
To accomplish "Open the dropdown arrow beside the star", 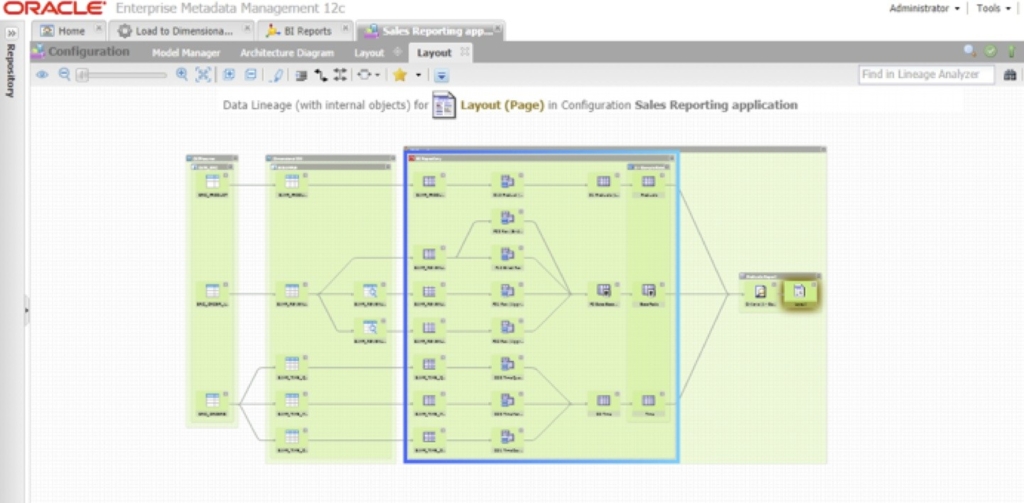I will point(419,76).
